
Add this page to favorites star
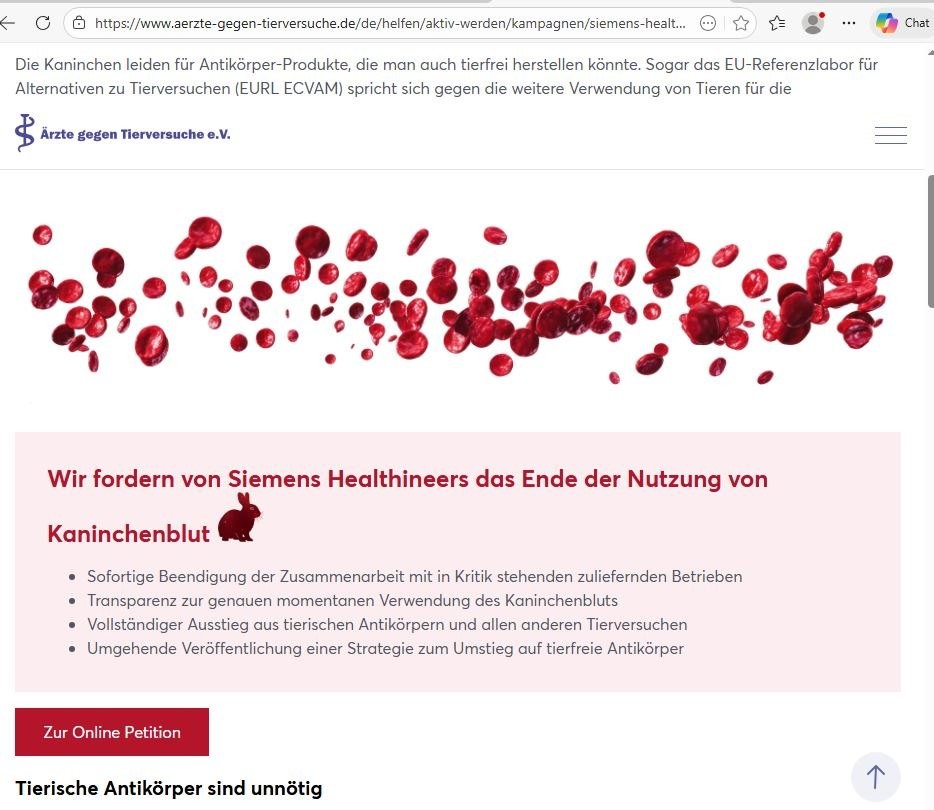[741, 22]
